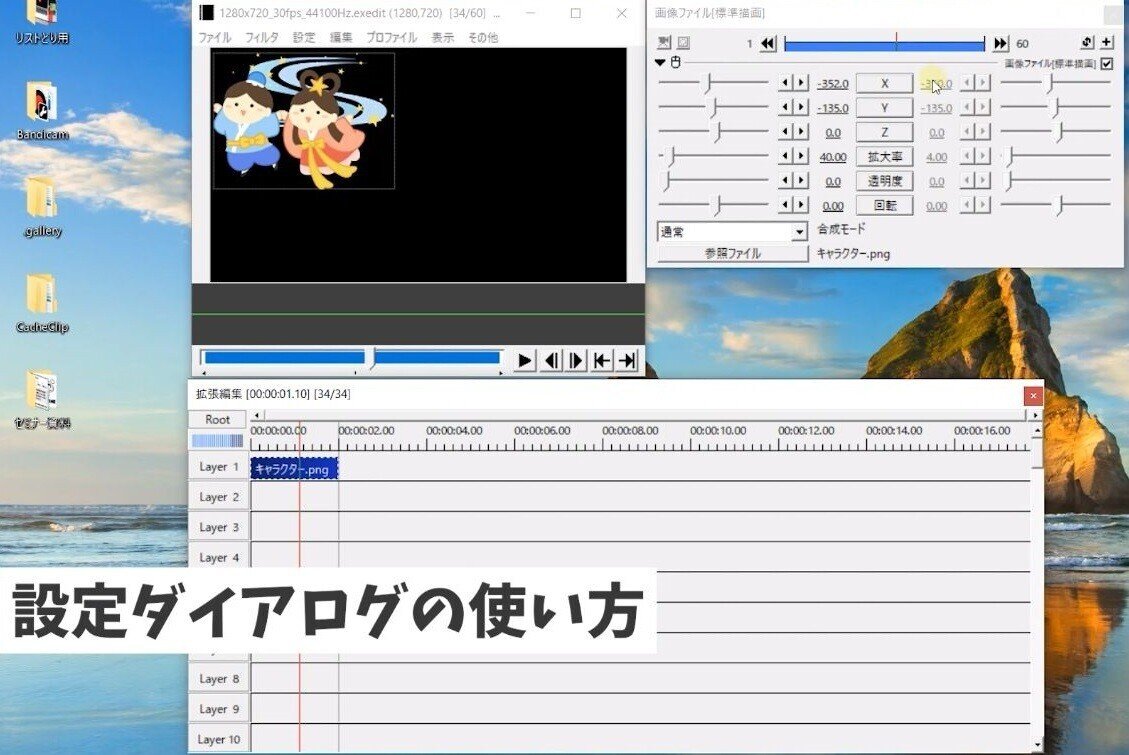The height and width of the screenshot is (755, 1129).
Task: Click the 参照ファイル button
Action: 731,254
